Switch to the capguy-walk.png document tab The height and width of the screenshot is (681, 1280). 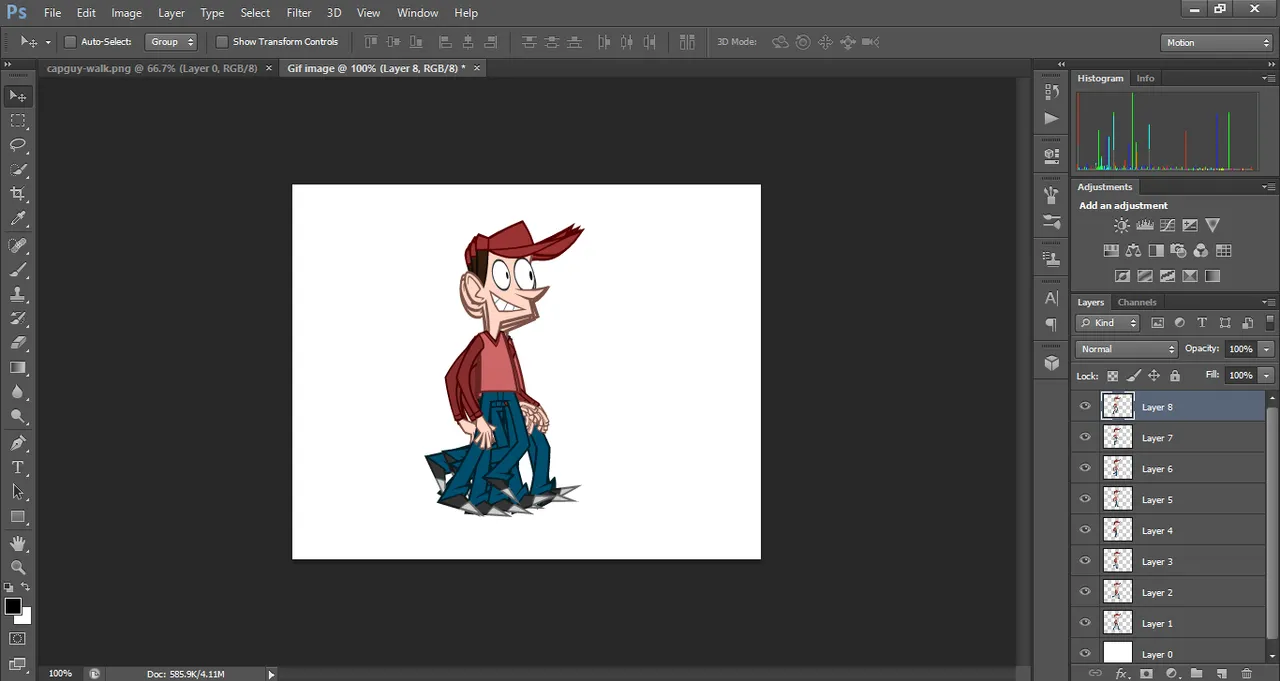[152, 68]
